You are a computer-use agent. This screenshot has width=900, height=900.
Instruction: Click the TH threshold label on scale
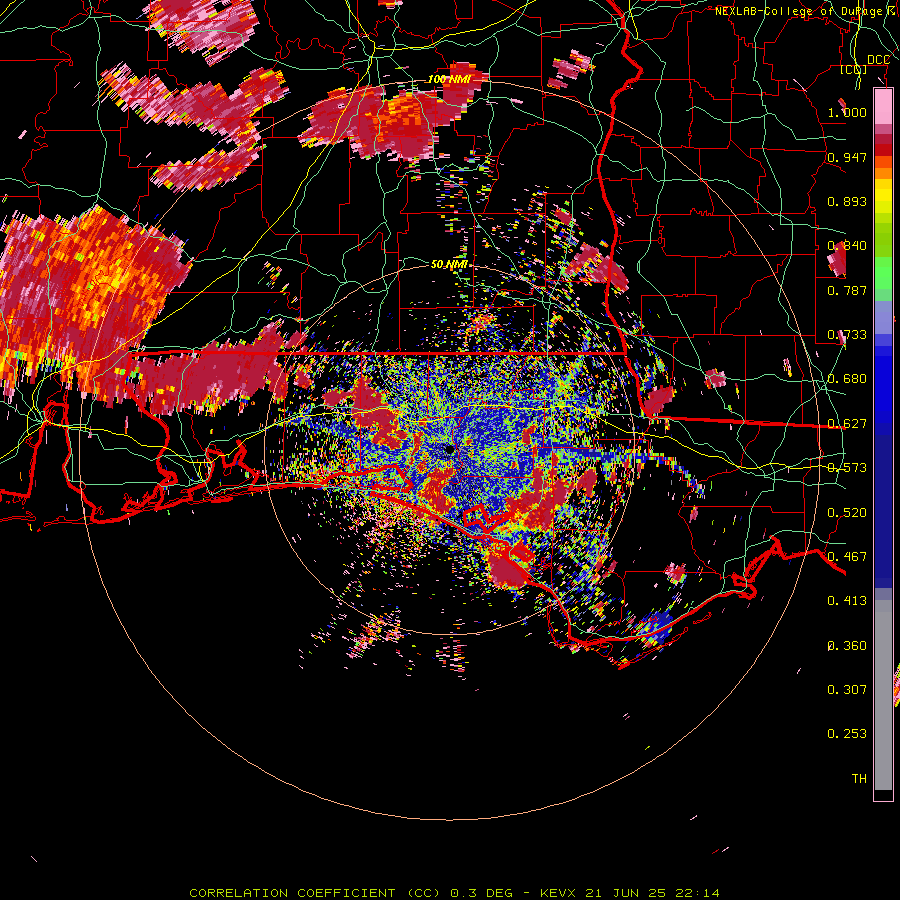tap(859, 779)
